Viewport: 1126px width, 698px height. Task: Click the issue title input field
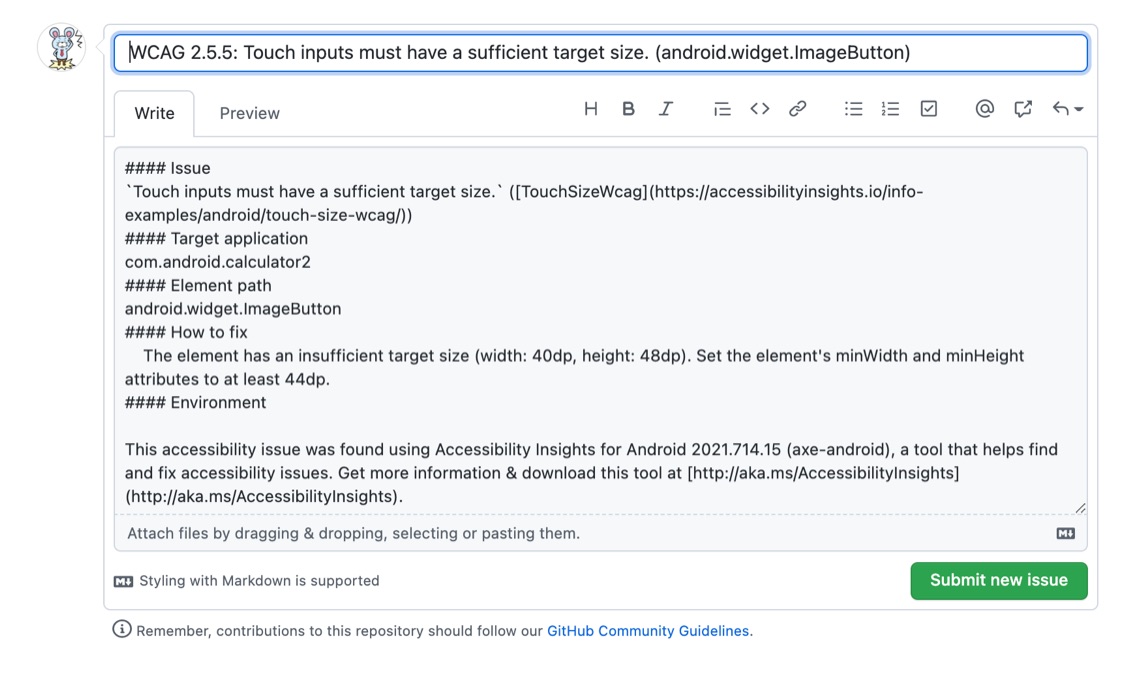[x=600, y=53]
